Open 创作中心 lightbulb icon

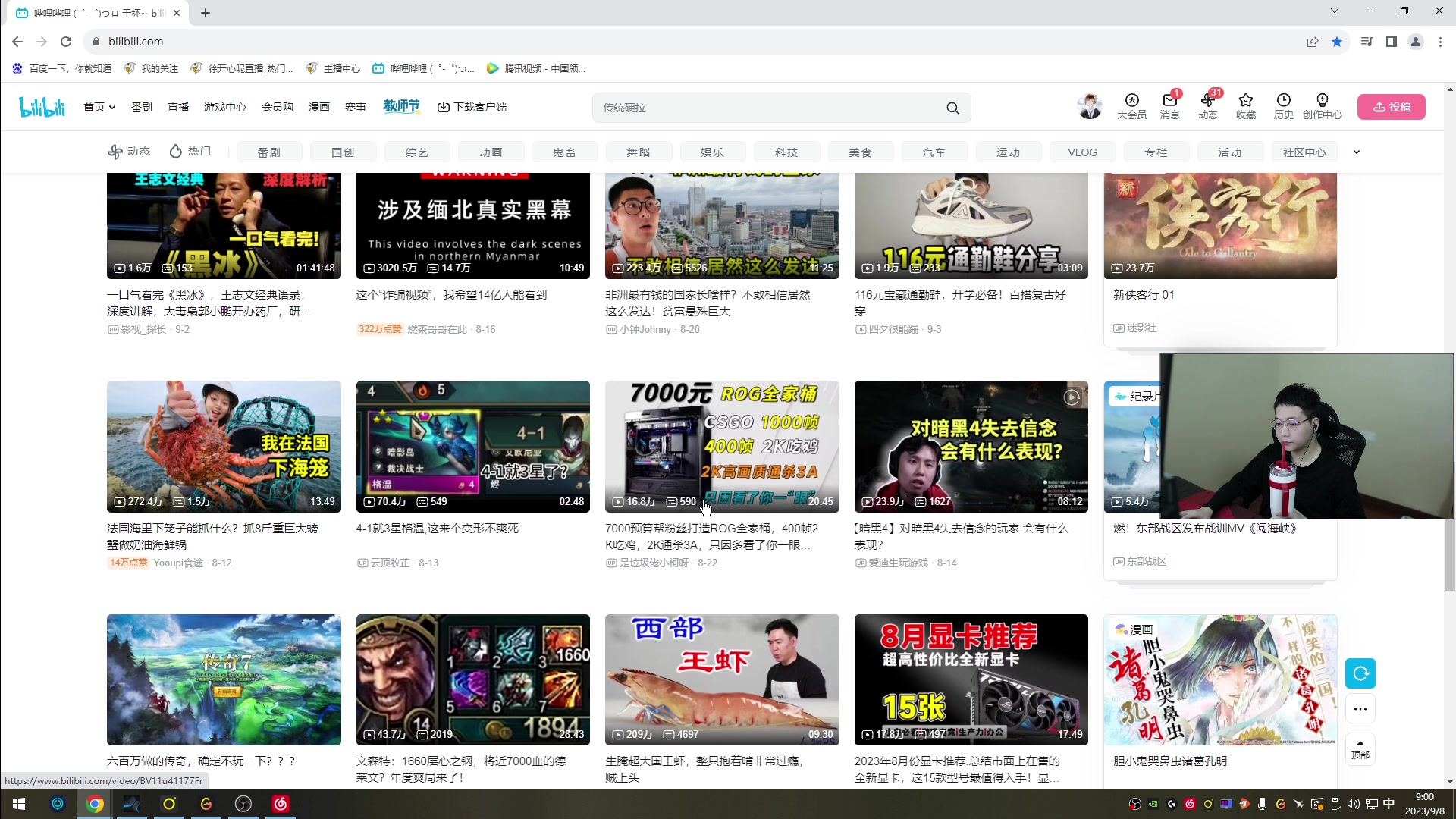click(1323, 107)
